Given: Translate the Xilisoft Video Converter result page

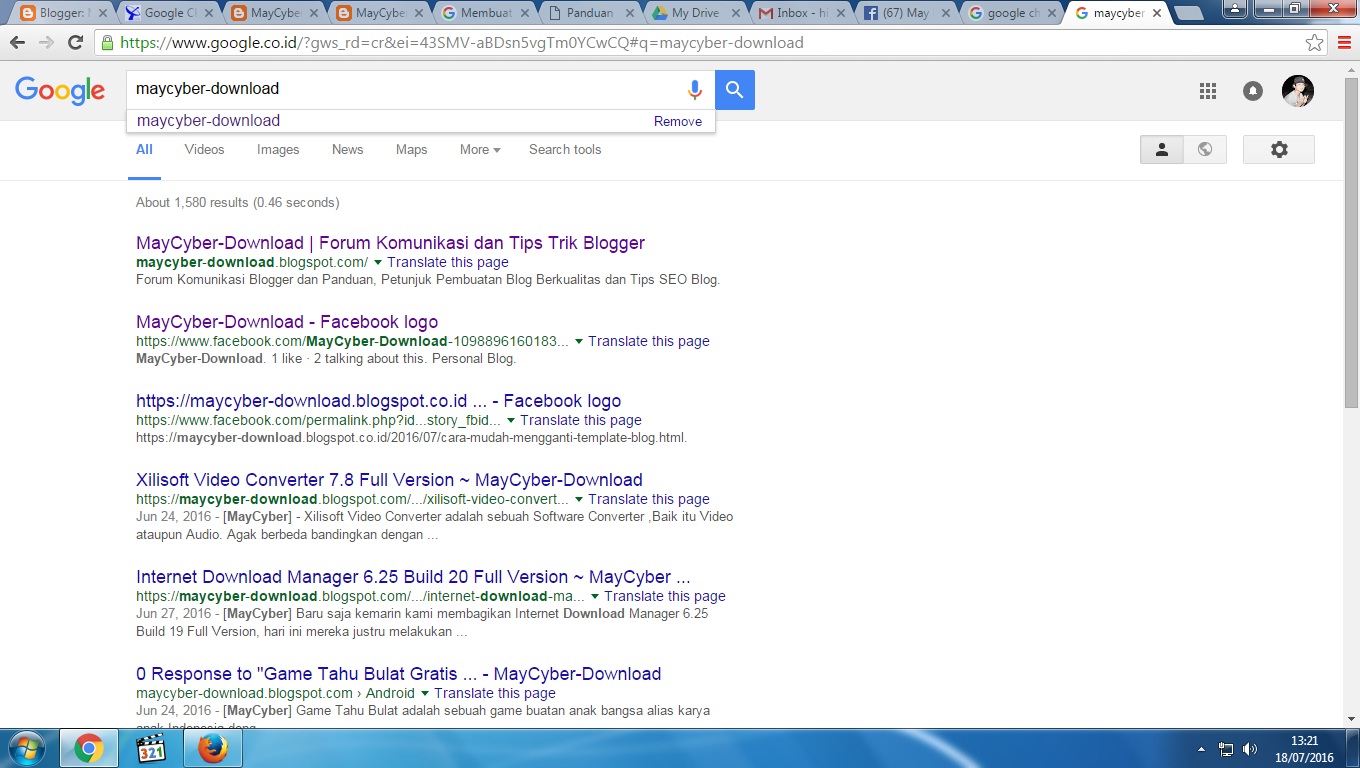Looking at the screenshot, I should tap(649, 500).
